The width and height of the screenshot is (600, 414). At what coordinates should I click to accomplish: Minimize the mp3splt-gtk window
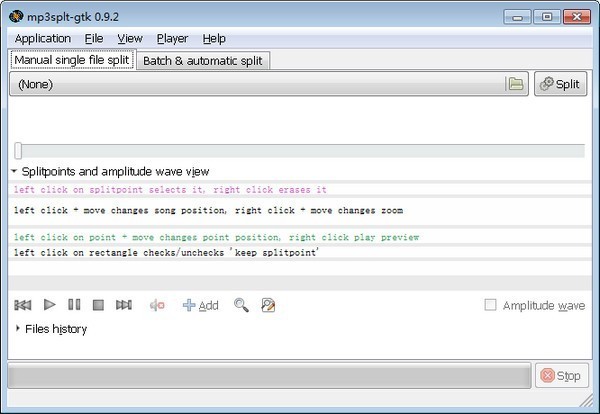517,17
